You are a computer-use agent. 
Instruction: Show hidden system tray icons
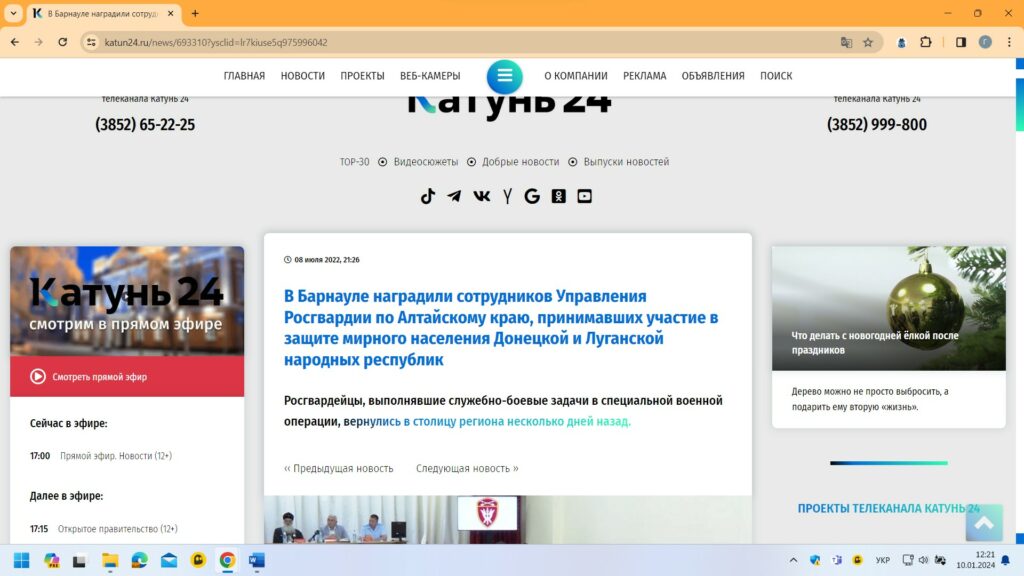(793, 560)
